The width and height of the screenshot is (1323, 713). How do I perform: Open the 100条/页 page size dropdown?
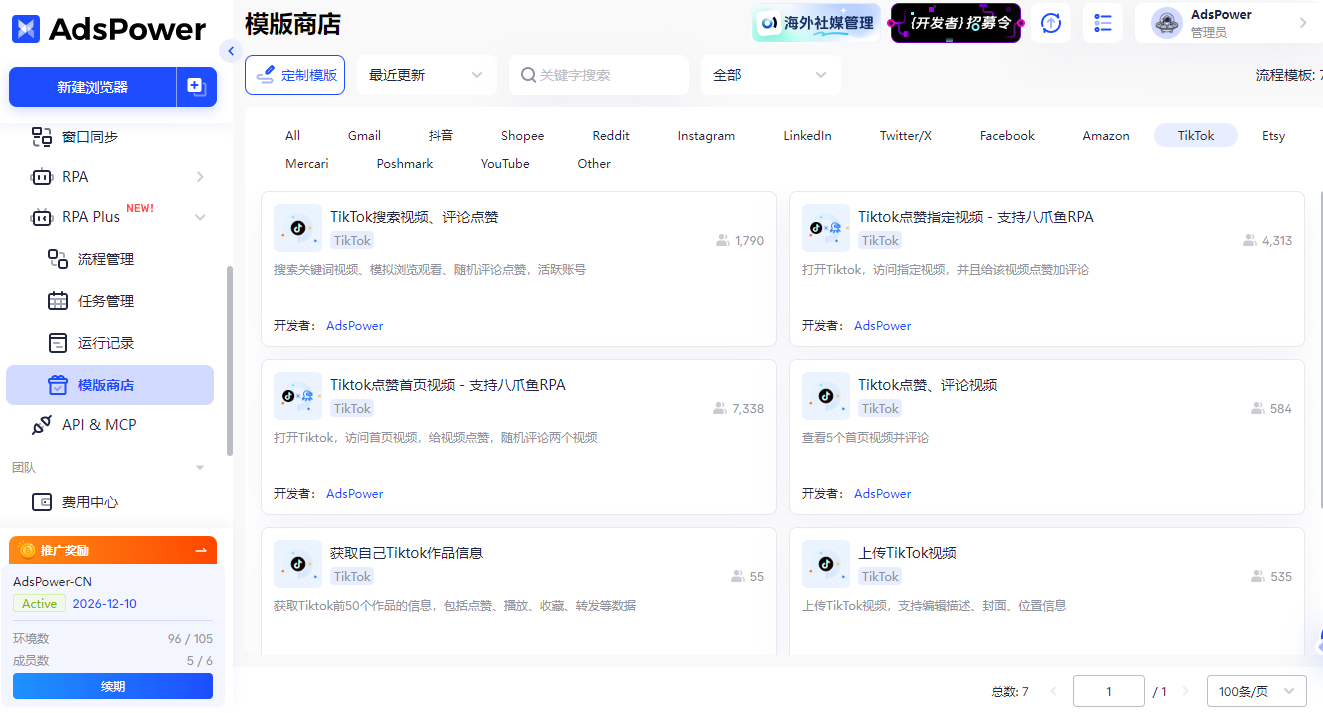coord(1256,690)
